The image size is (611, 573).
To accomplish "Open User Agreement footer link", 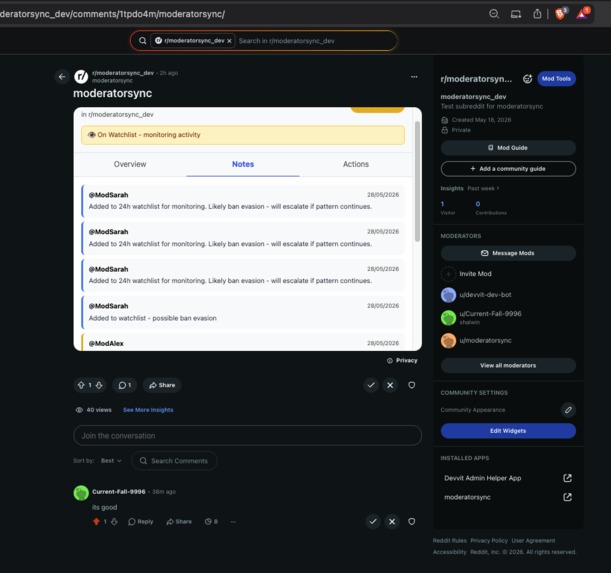I will tap(533, 541).
